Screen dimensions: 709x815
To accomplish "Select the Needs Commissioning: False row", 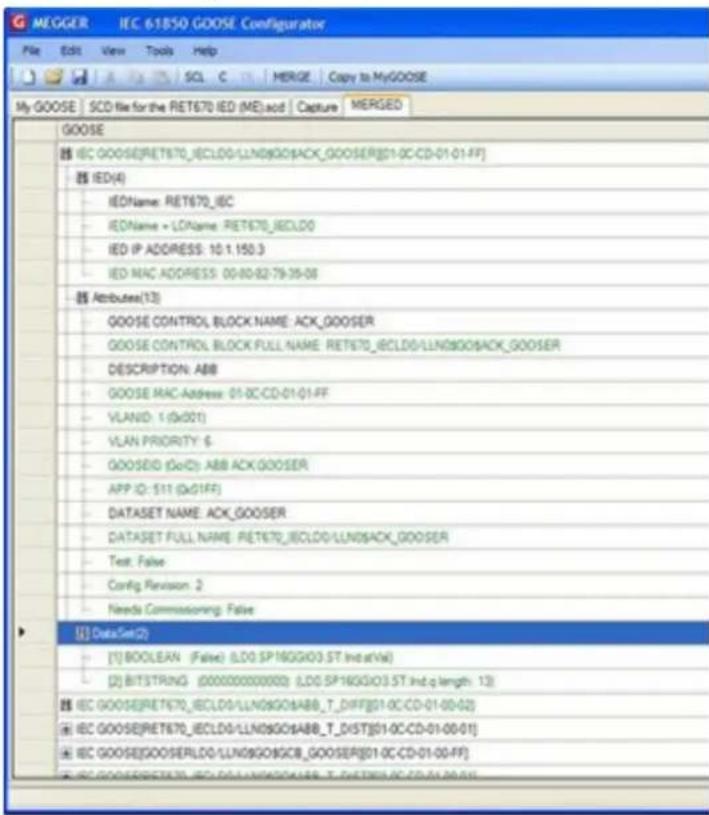I will pos(383,609).
